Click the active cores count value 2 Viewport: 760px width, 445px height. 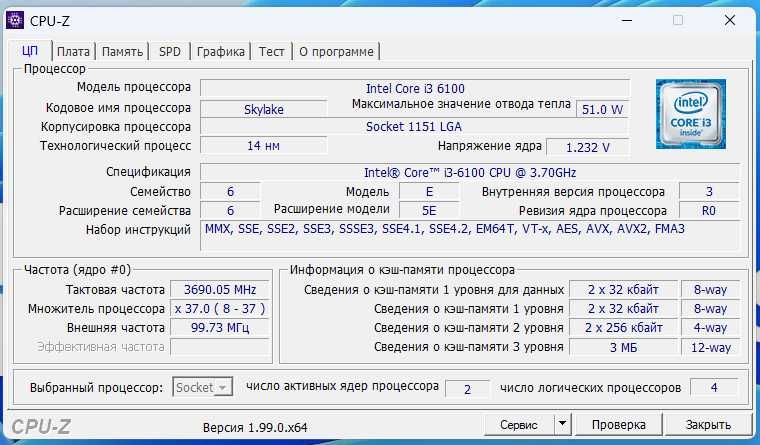click(467, 389)
